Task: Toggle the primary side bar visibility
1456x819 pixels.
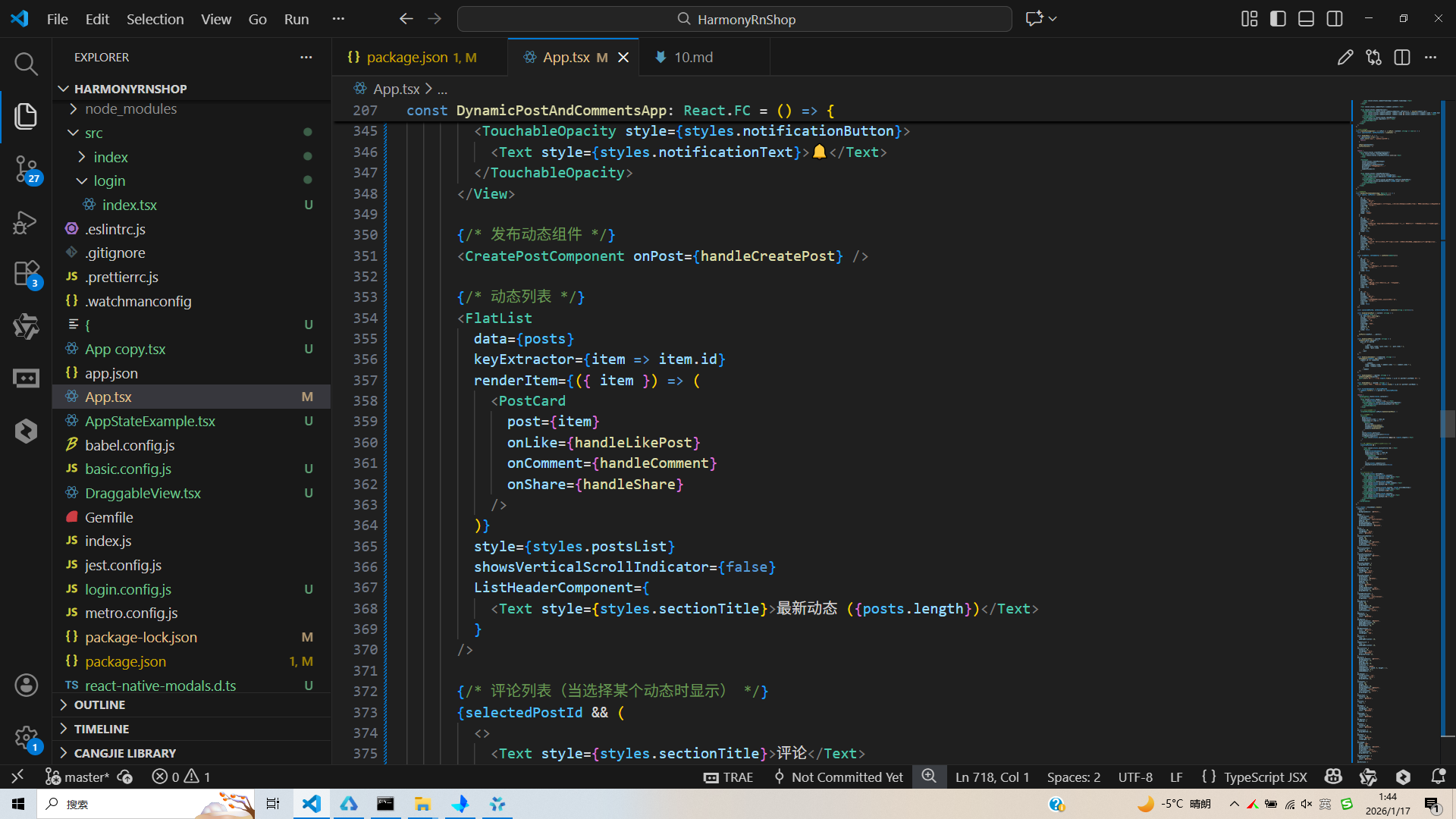Action: tap(1278, 19)
